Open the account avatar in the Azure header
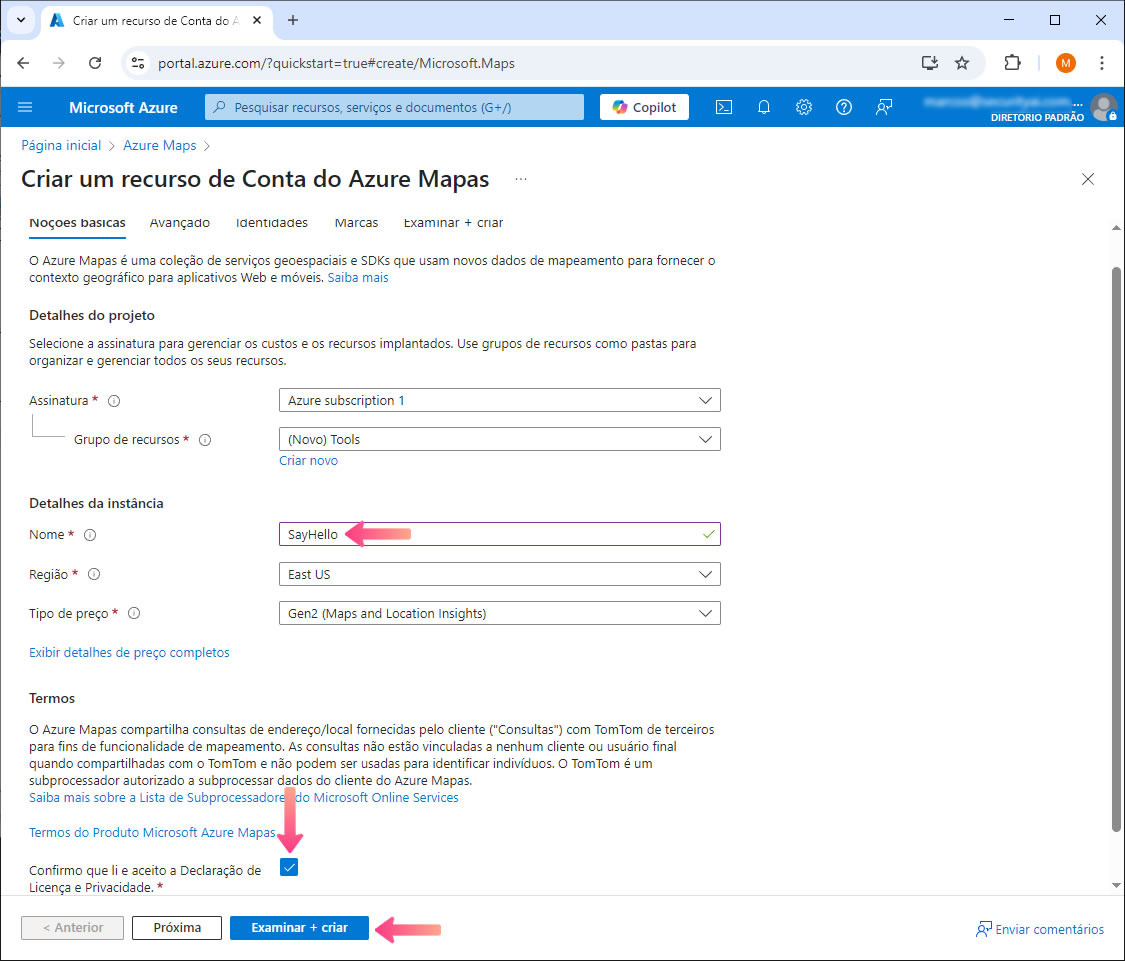Screen dimensions: 1125x961 coord(1103,107)
